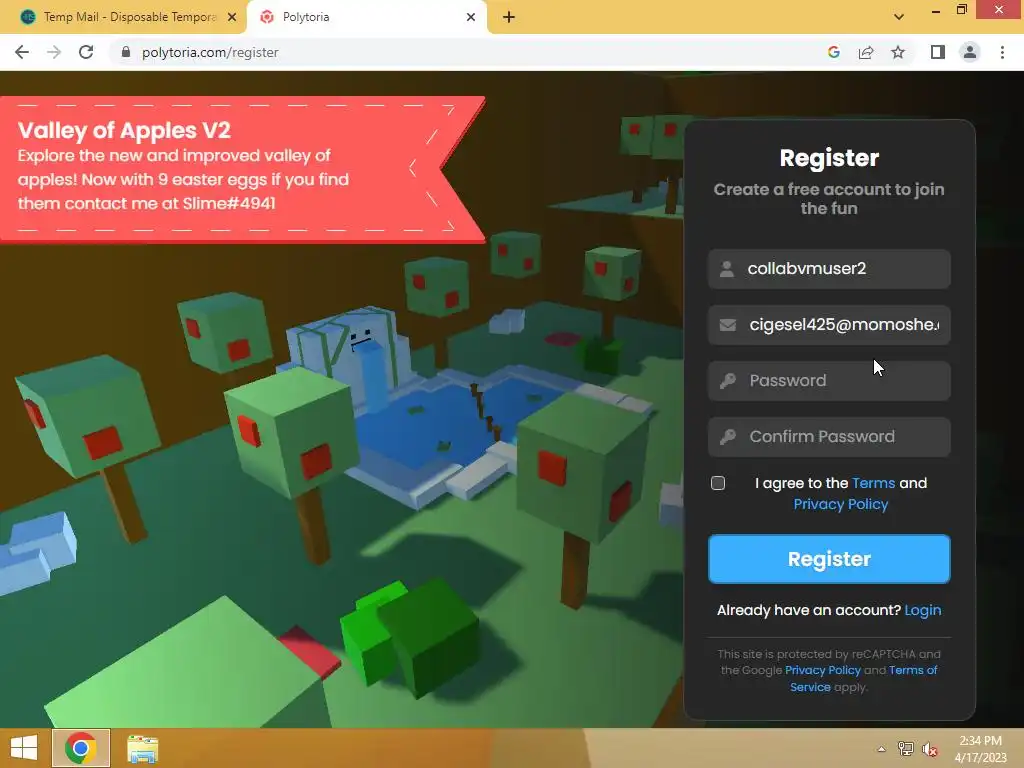Close the Temp Mail tab

pos(232,17)
